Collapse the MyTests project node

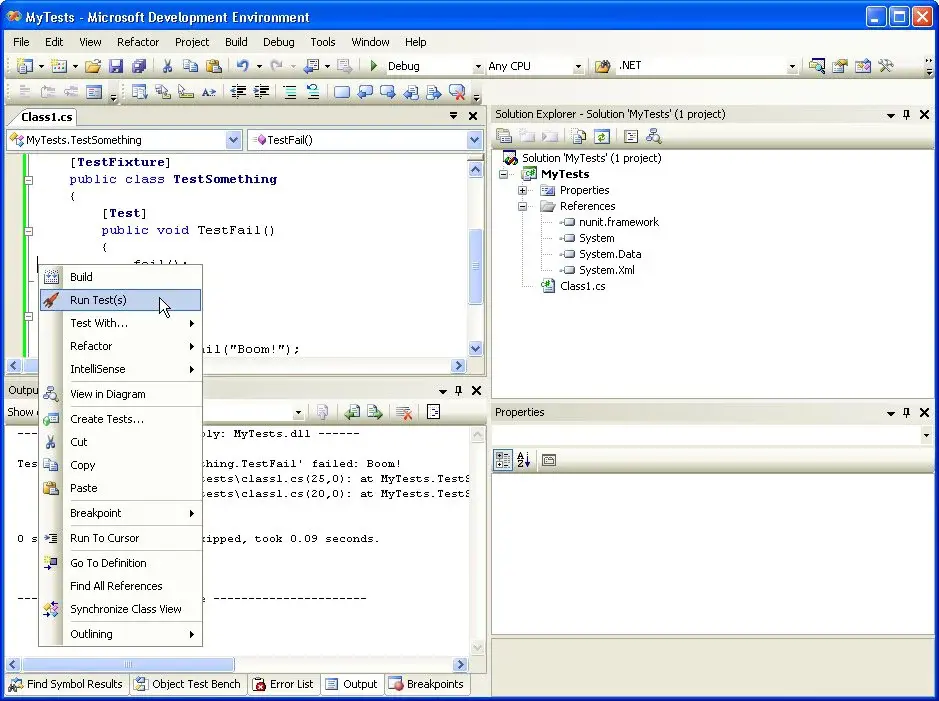coord(503,174)
